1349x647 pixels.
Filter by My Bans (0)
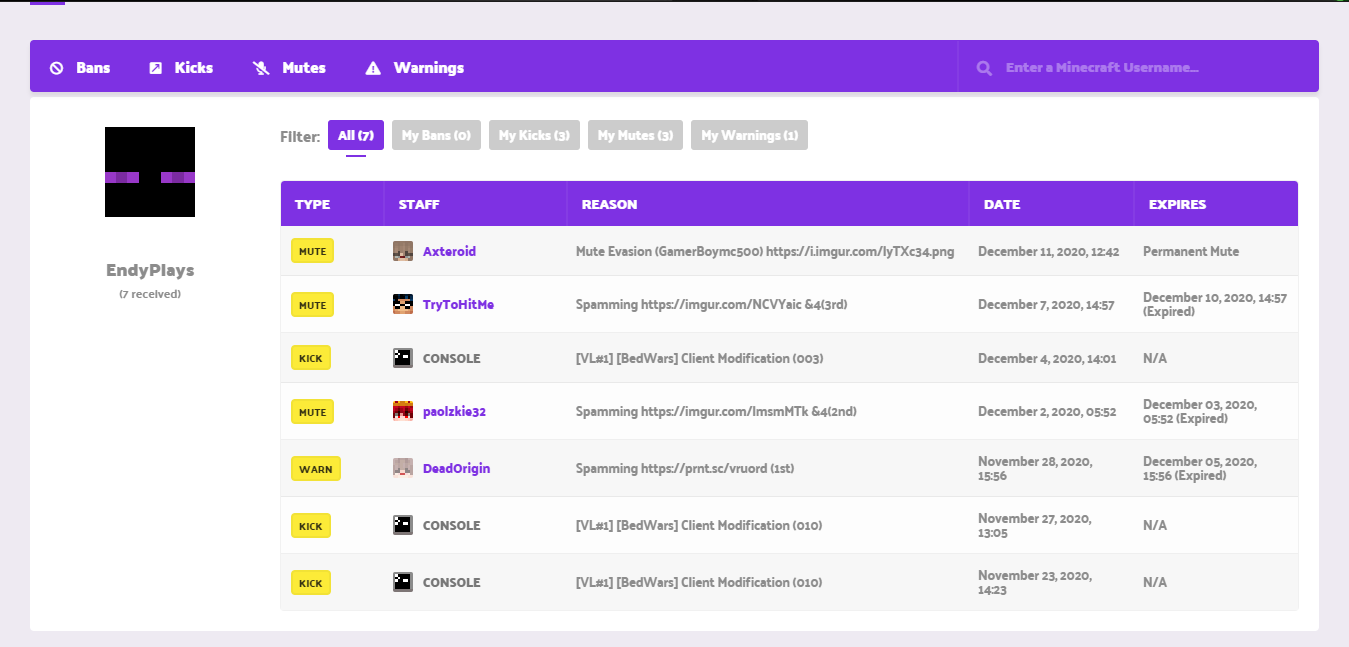click(436, 135)
